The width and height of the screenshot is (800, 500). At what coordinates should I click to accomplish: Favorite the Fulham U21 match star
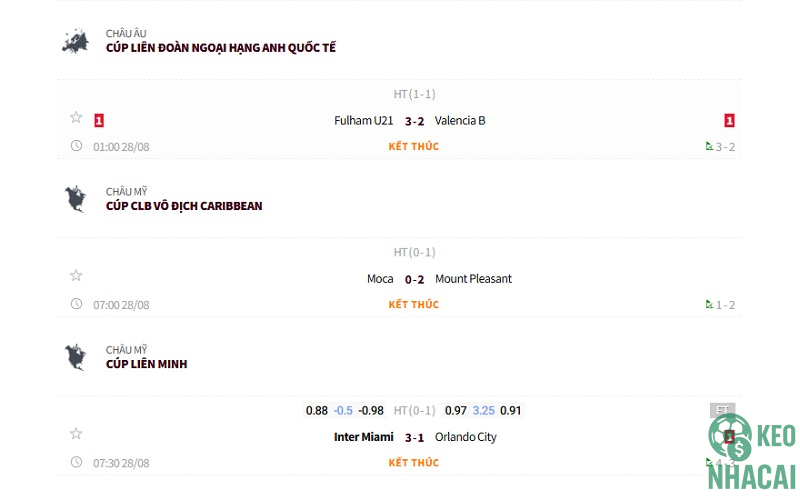click(76, 118)
